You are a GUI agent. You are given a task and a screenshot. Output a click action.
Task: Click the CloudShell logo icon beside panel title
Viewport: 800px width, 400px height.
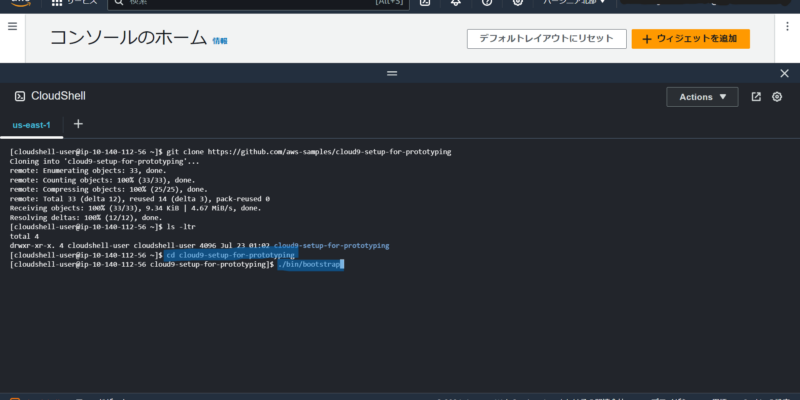tap(20, 96)
